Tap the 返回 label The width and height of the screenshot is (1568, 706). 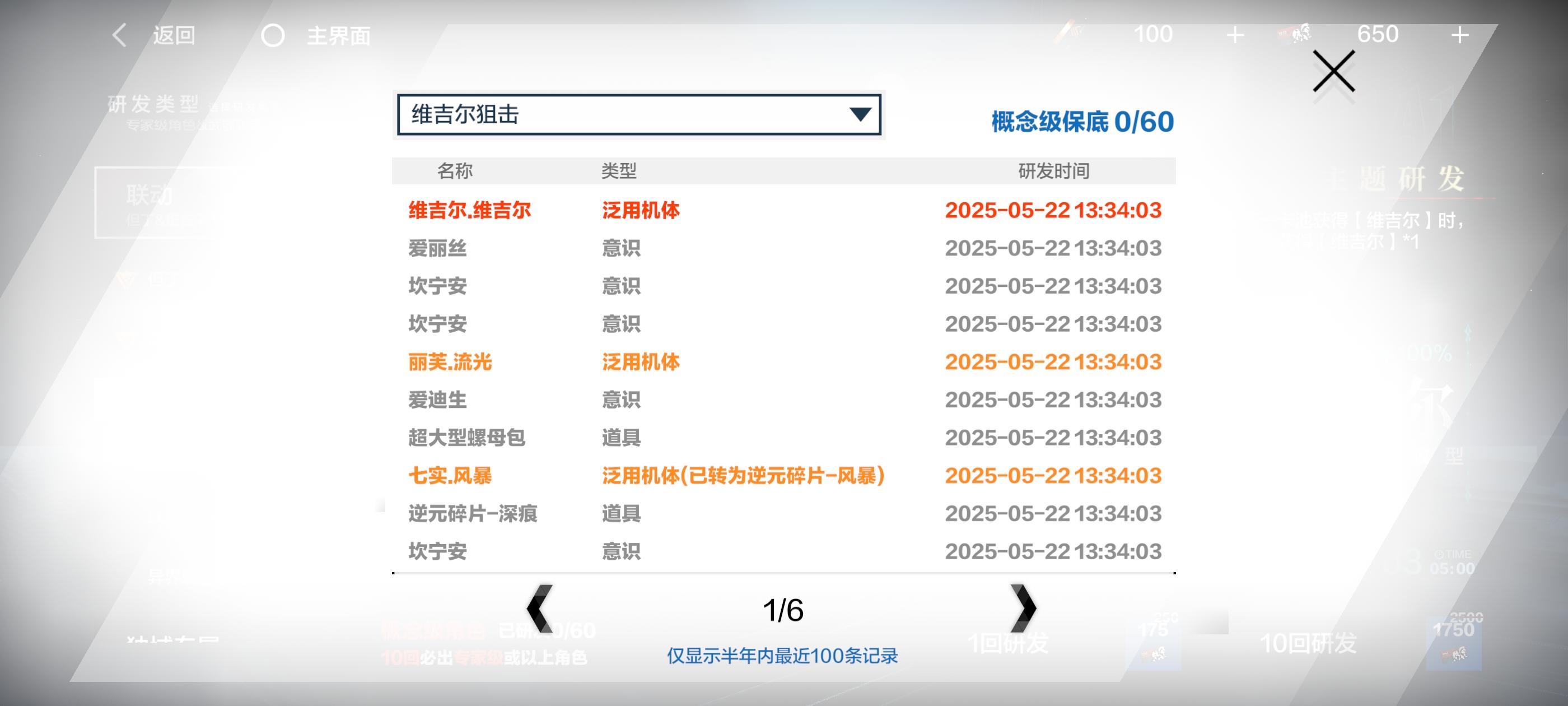[x=174, y=35]
